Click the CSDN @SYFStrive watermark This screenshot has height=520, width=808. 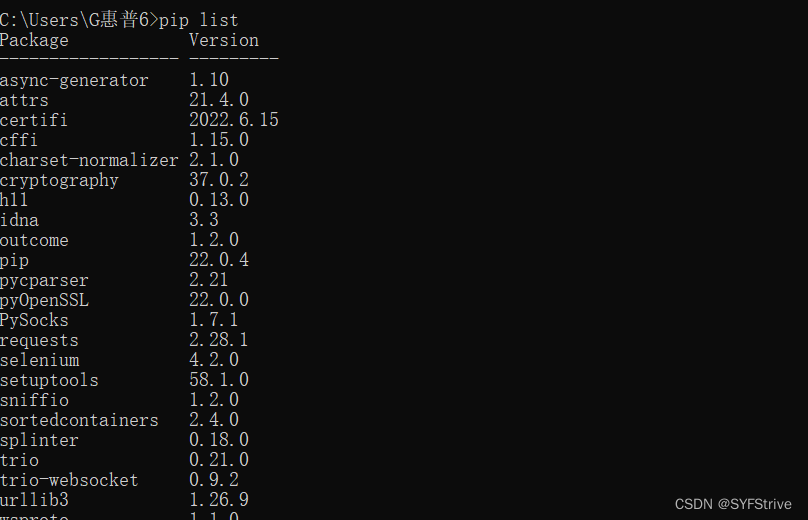[733, 504]
